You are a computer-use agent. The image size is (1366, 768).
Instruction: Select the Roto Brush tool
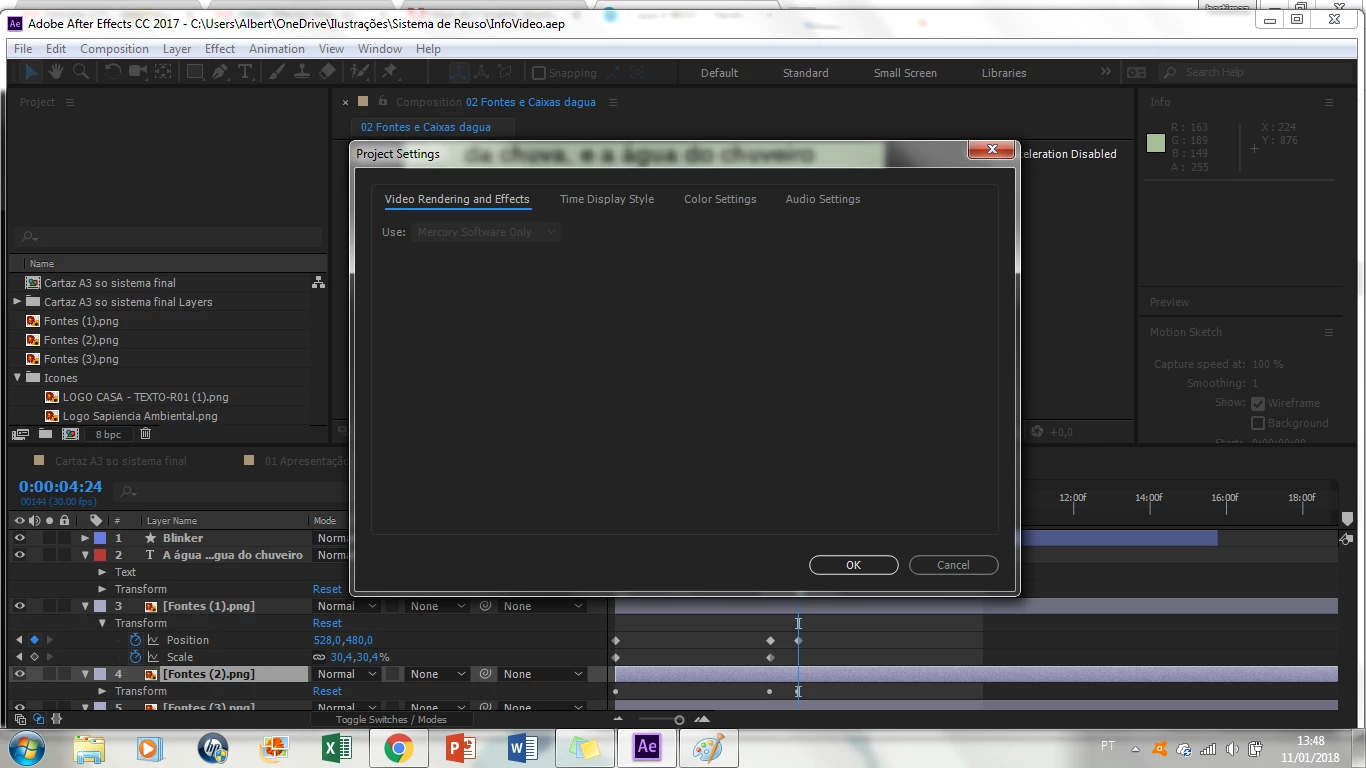click(360, 72)
